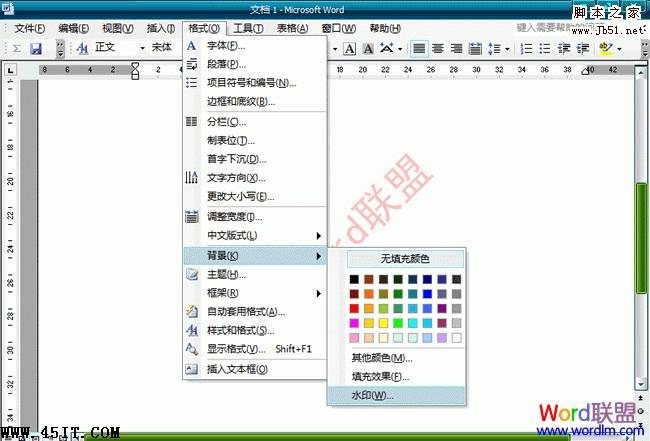
Task: Open the 视图(V) menu
Action: tap(118, 28)
